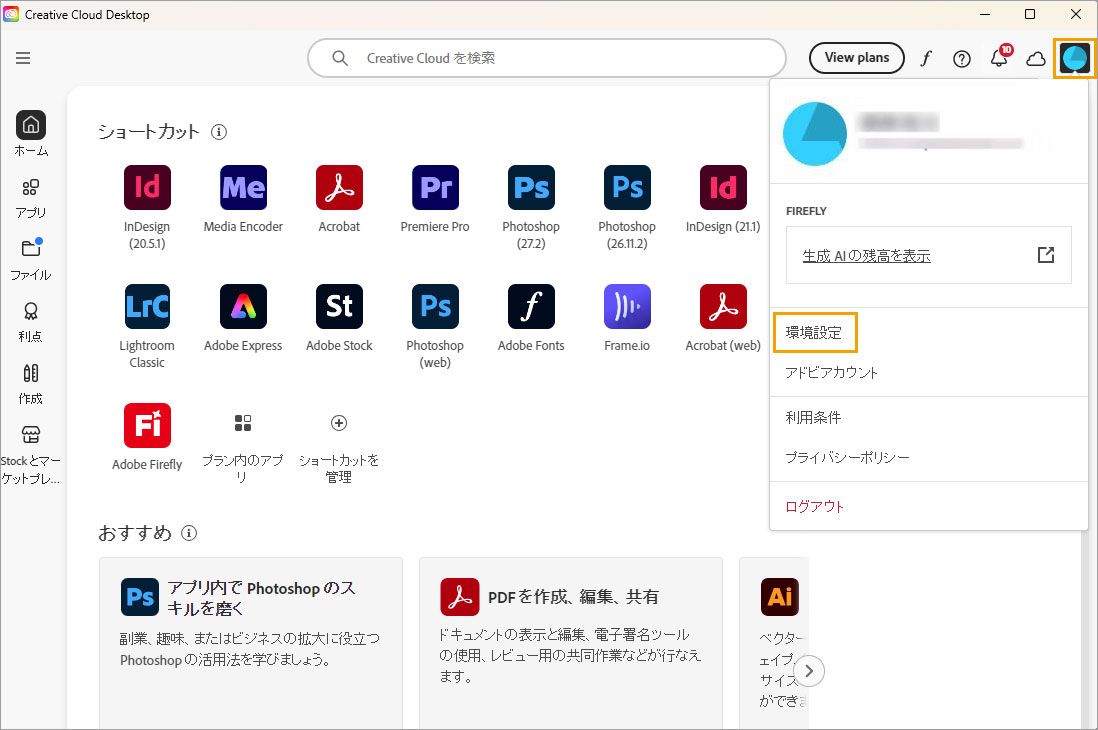This screenshot has width=1098, height=730.
Task: Check cloud storage status icon
Action: point(1036,58)
